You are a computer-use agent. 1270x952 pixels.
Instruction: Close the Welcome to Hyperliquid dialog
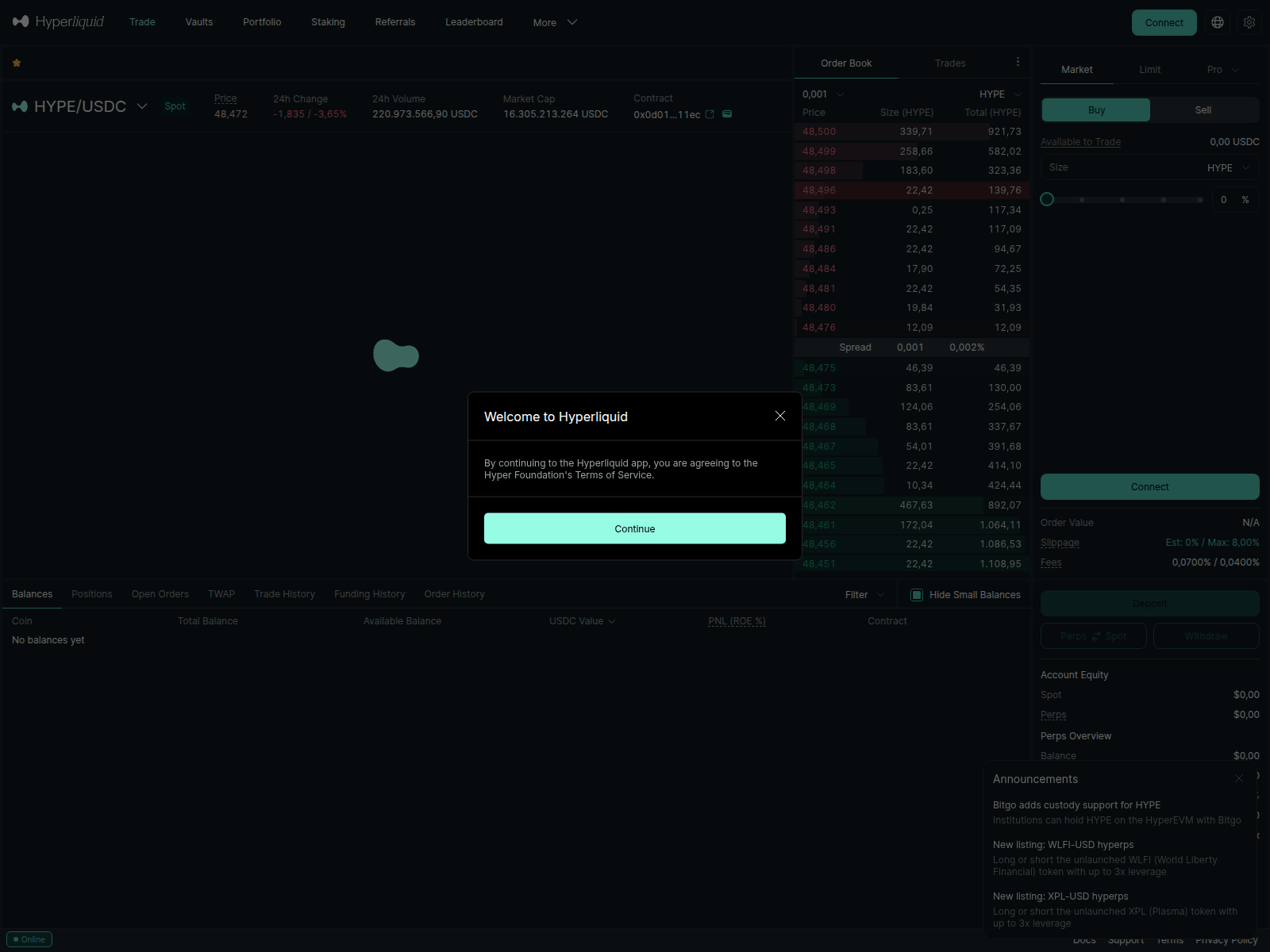[x=780, y=416]
